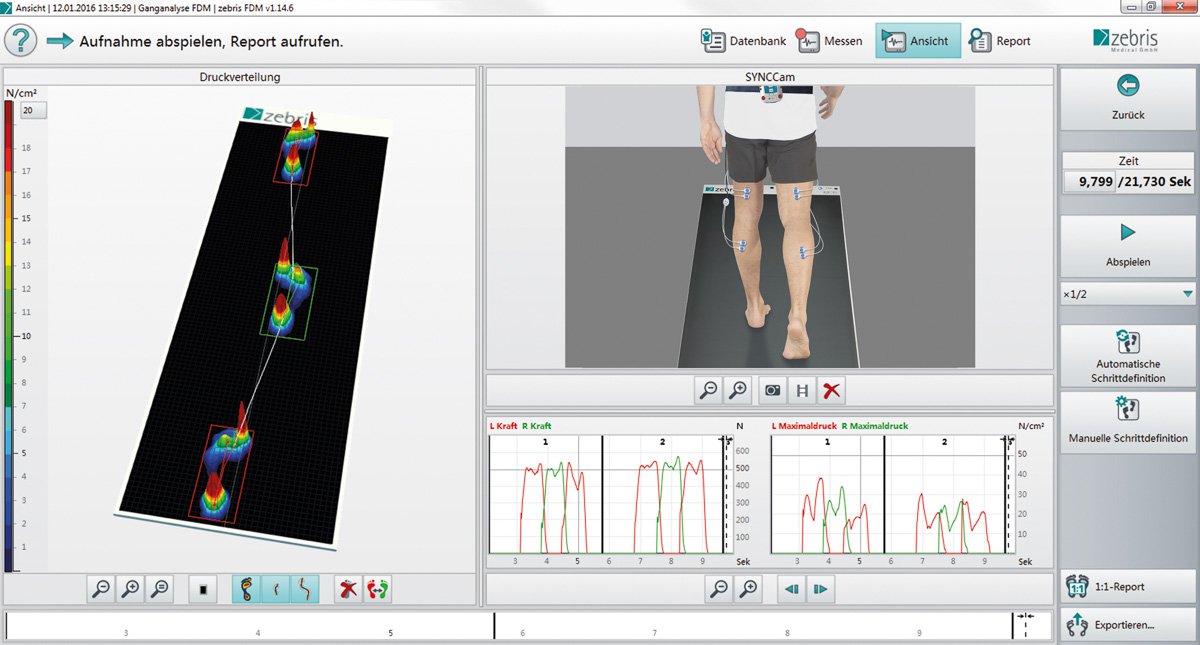Click the R Maximaldruck legend label

click(x=874, y=426)
